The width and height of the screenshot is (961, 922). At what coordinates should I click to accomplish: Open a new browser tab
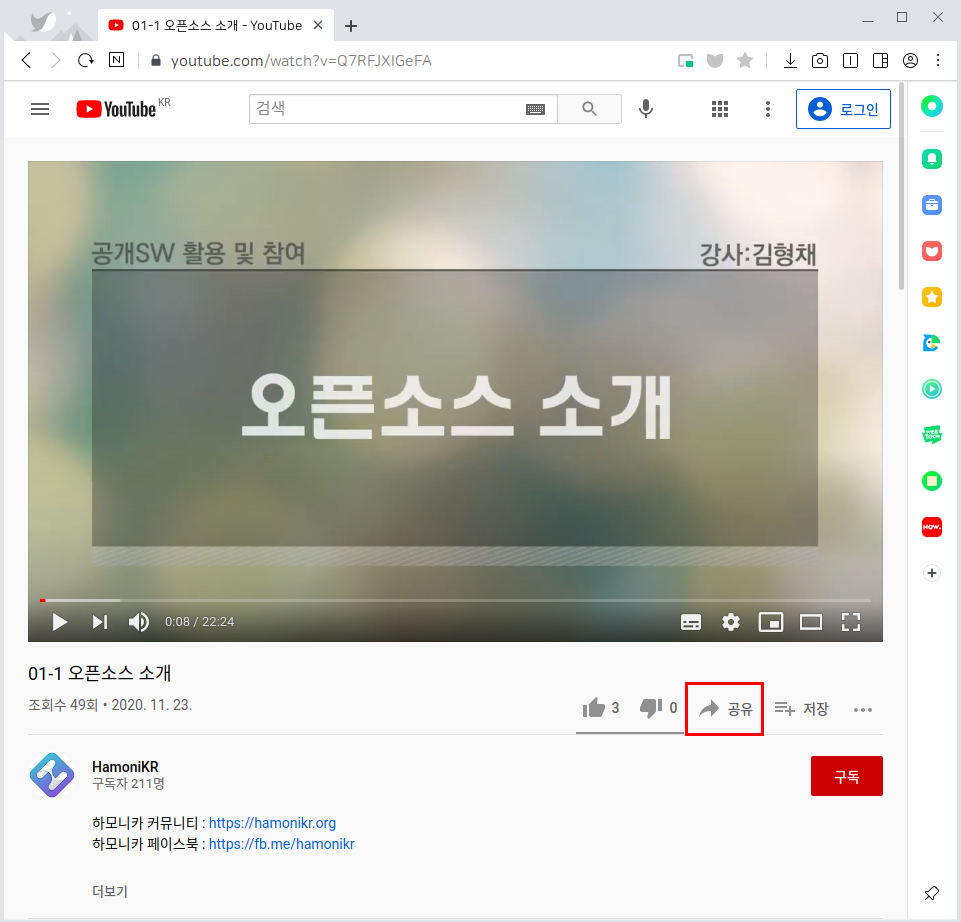(351, 26)
